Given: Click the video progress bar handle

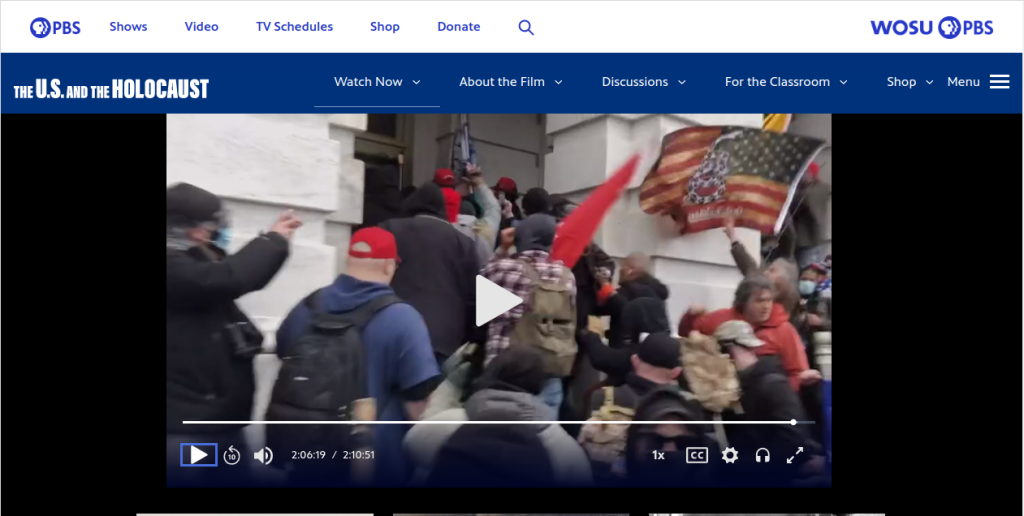Looking at the screenshot, I should click(x=793, y=422).
